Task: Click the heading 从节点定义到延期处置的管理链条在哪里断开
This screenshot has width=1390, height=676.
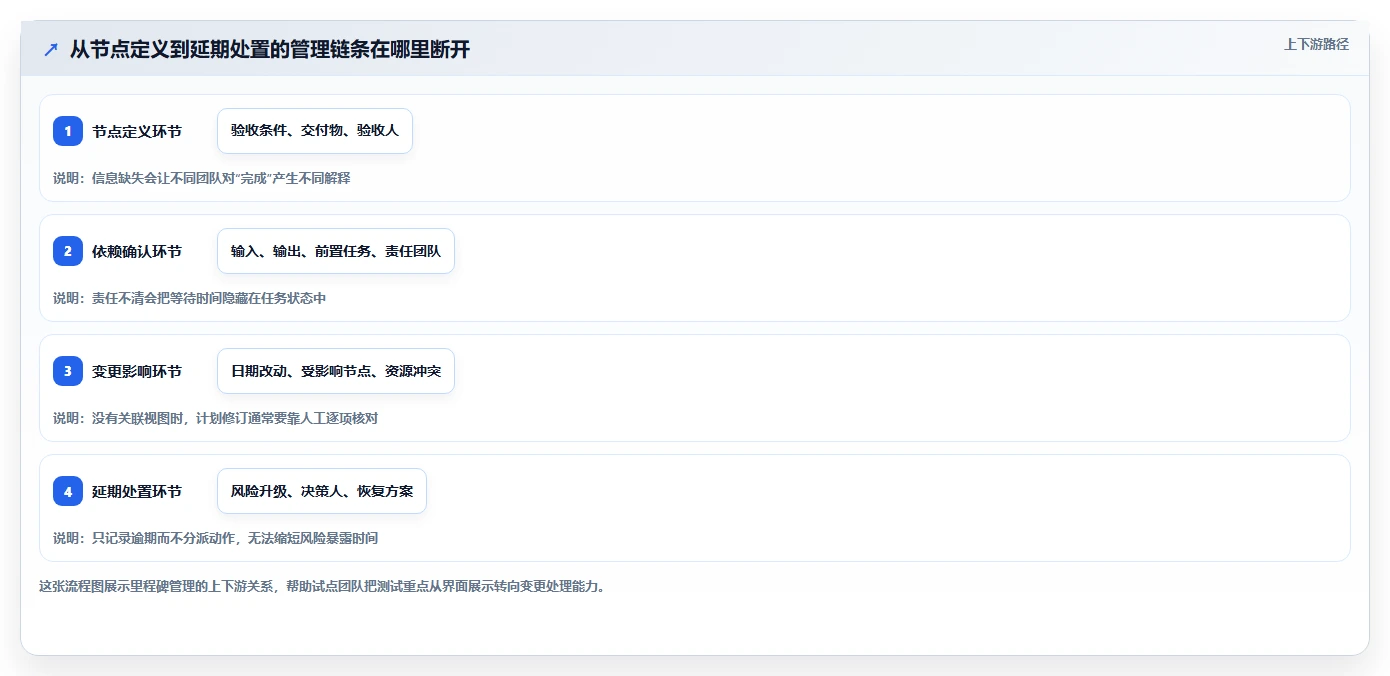Action: (270, 50)
